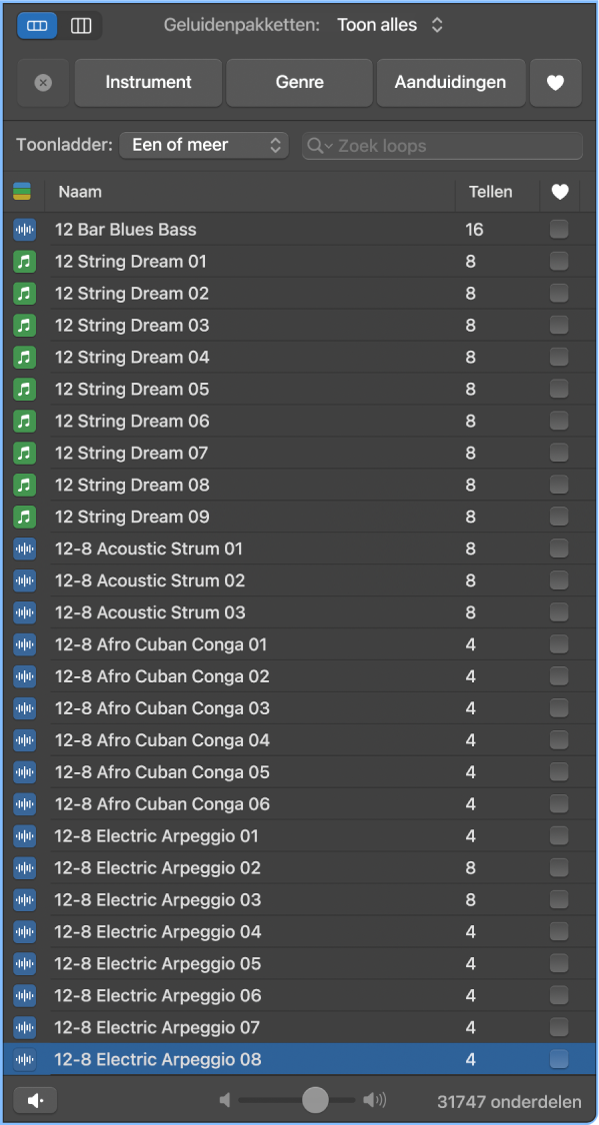Image resolution: width=599 pixels, height=1125 pixels.
Task: Click green note icon of 12 String Dream 01
Action: 24,261
